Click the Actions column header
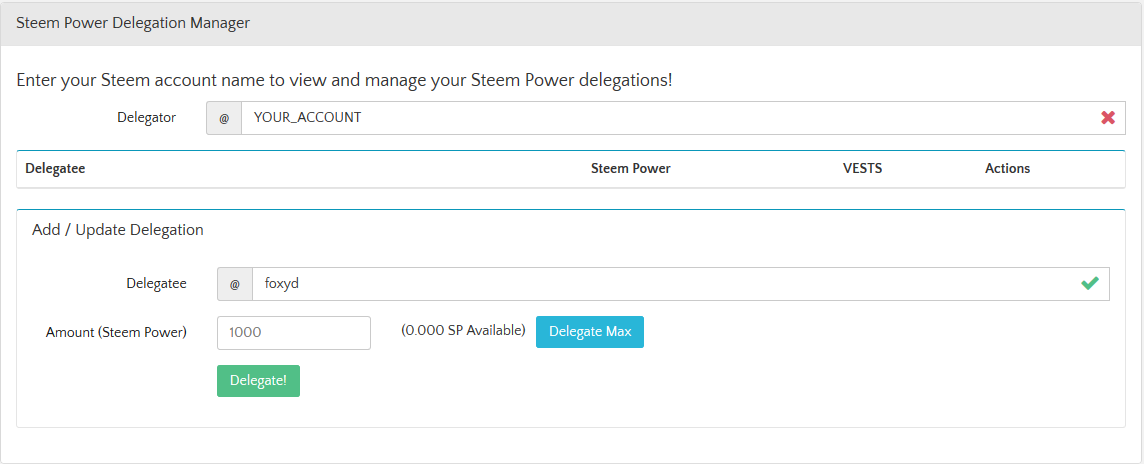The image size is (1144, 464). tap(1007, 169)
